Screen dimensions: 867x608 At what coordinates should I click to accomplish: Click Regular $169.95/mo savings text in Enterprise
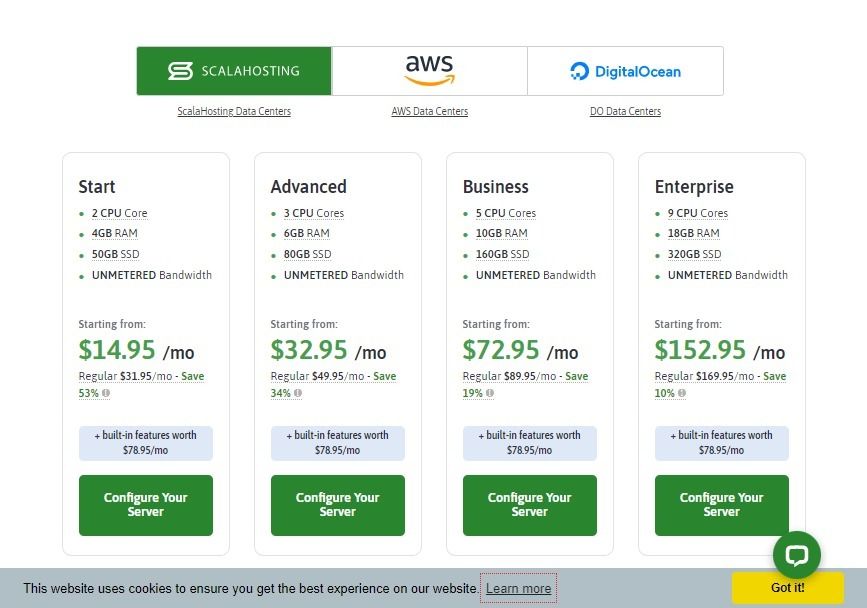(x=720, y=384)
